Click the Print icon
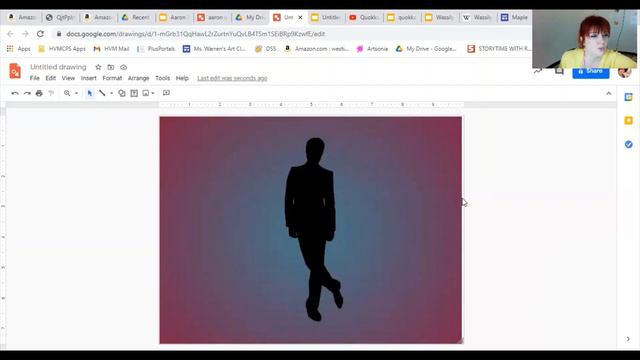The image size is (640, 360). click(39, 93)
